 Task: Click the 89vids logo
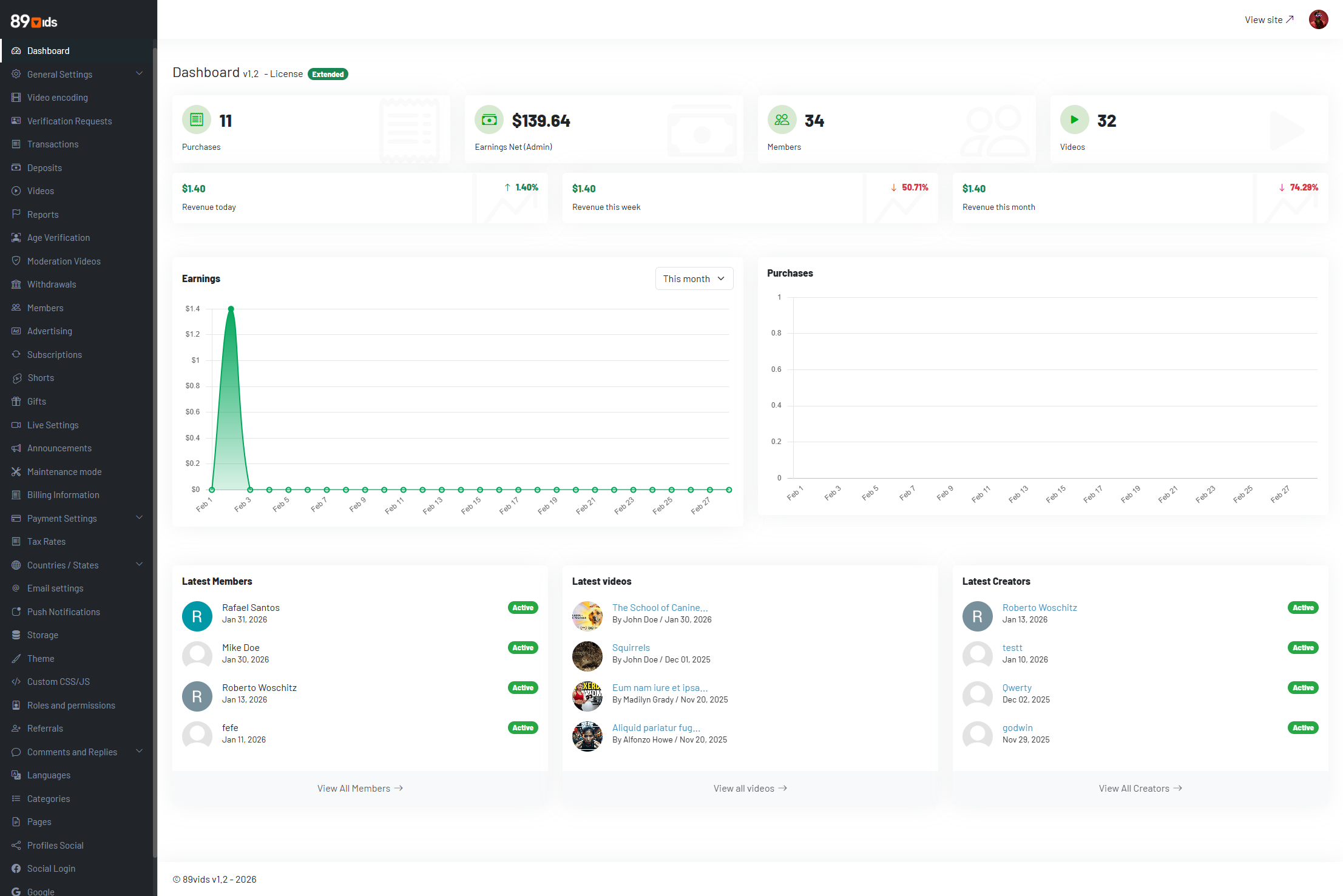pos(34,22)
